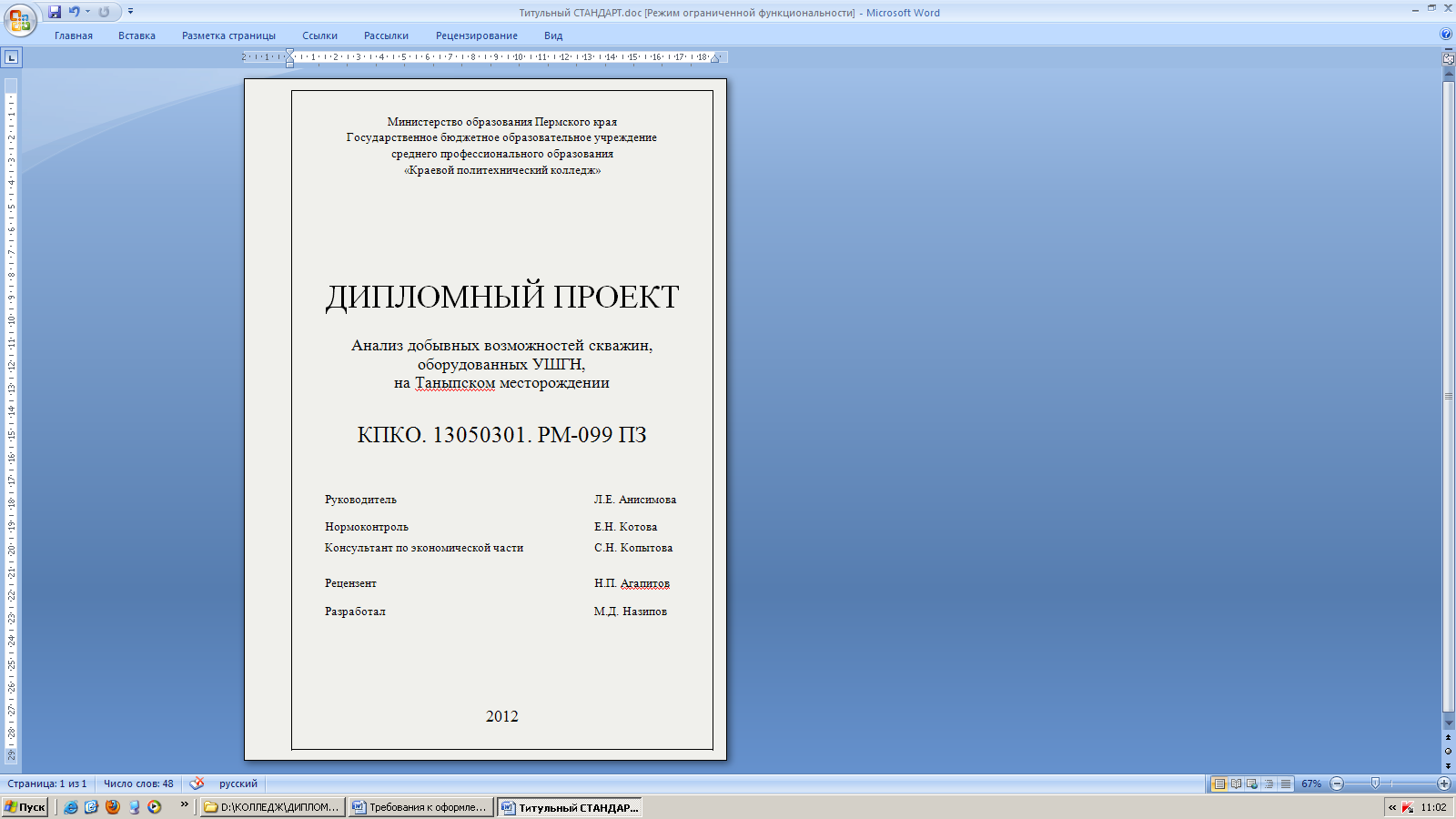Save the document with the floppy icon

point(55,12)
